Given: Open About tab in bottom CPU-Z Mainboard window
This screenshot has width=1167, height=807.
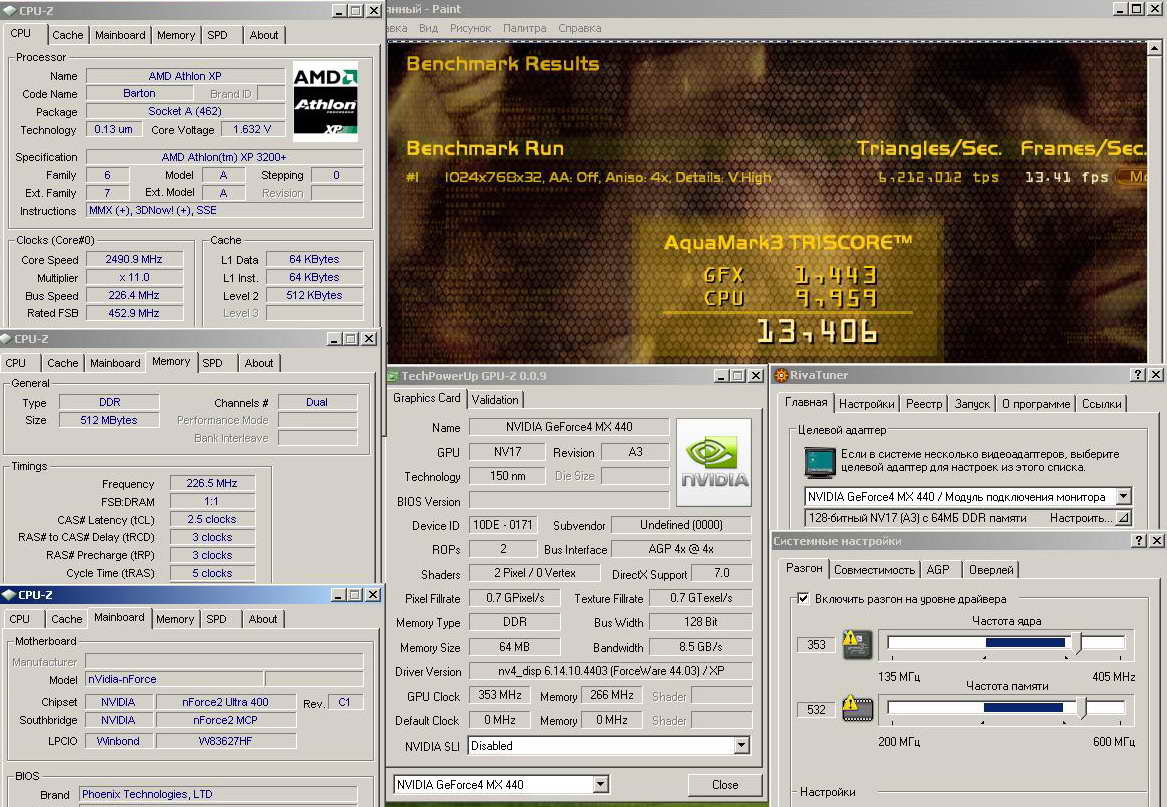Looking at the screenshot, I should [263, 619].
